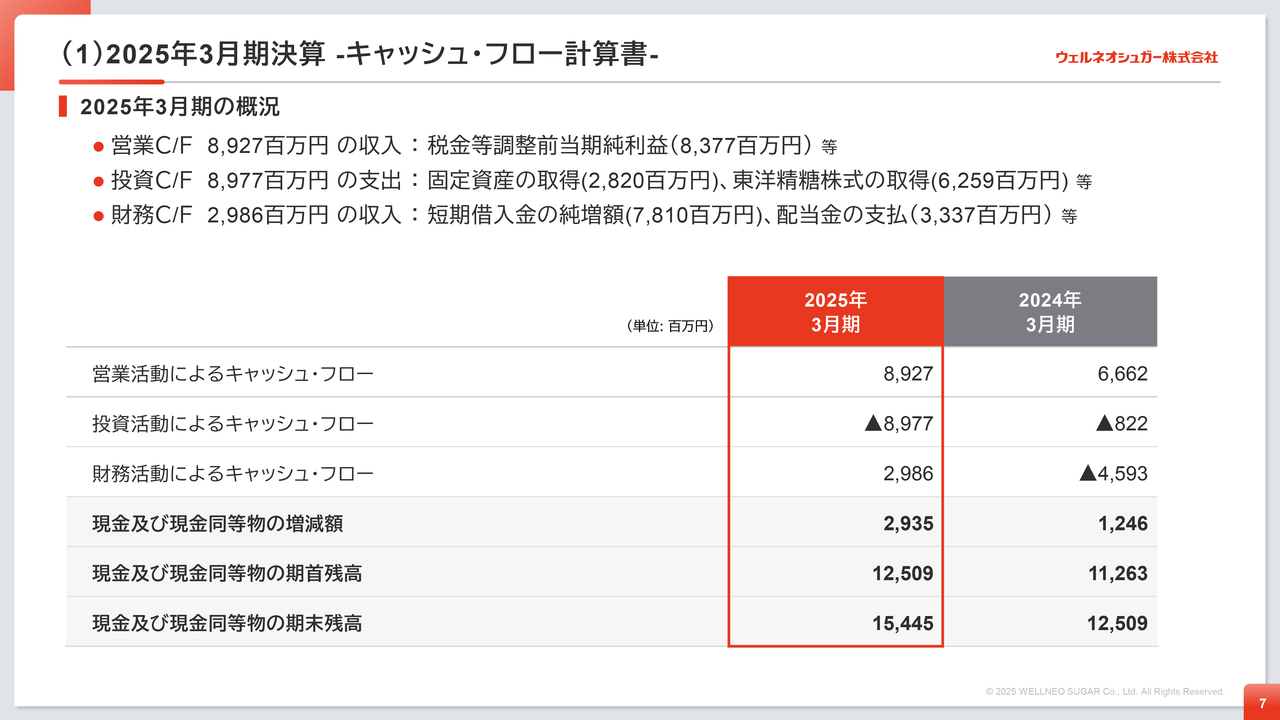The width and height of the screenshot is (1280, 720).
Task: Click the copyright notice text in footer
Action: 1104,691
